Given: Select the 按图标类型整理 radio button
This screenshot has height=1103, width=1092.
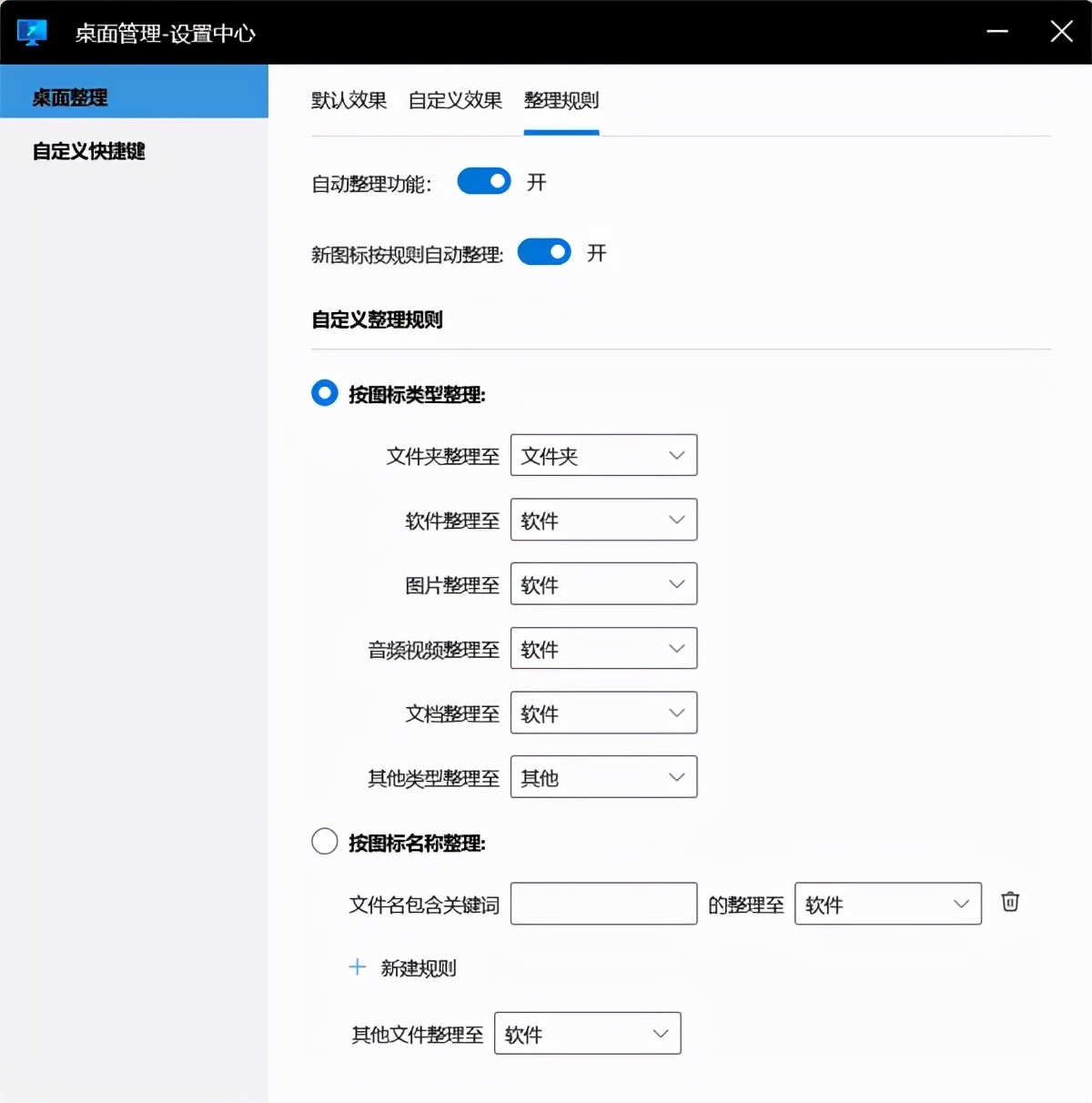Looking at the screenshot, I should [x=324, y=393].
